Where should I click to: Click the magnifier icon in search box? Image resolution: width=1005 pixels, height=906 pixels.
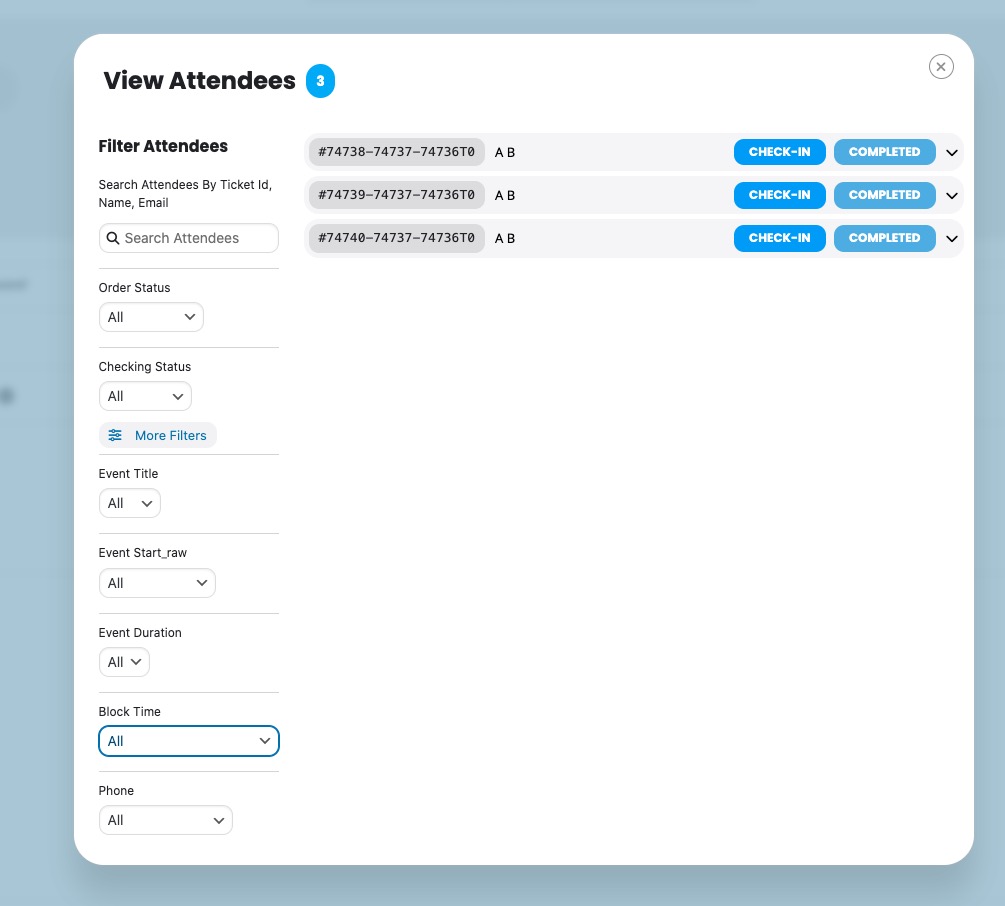click(113, 238)
